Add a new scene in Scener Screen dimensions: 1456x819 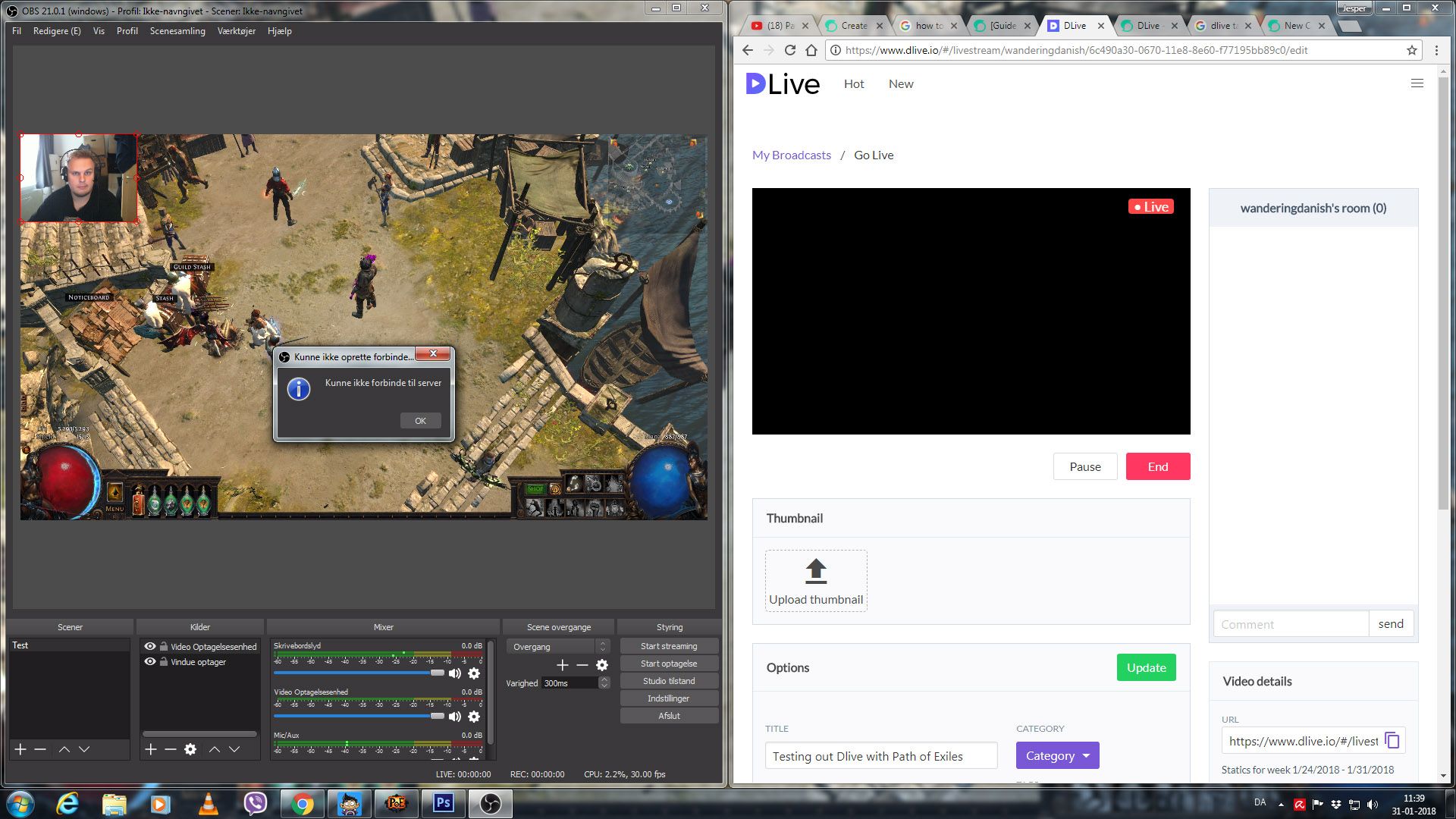[20, 749]
